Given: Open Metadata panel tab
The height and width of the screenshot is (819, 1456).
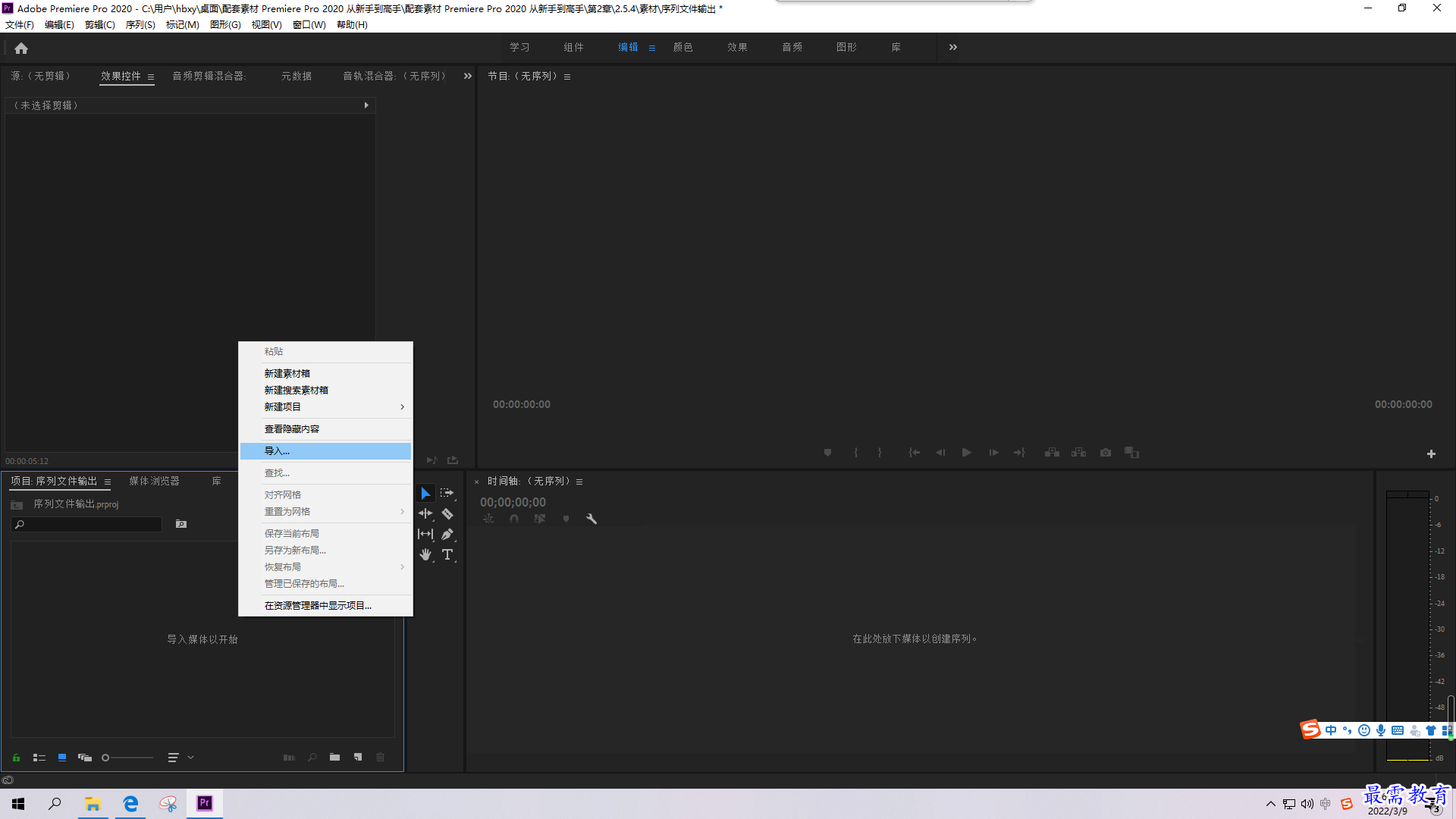Looking at the screenshot, I should click(297, 76).
